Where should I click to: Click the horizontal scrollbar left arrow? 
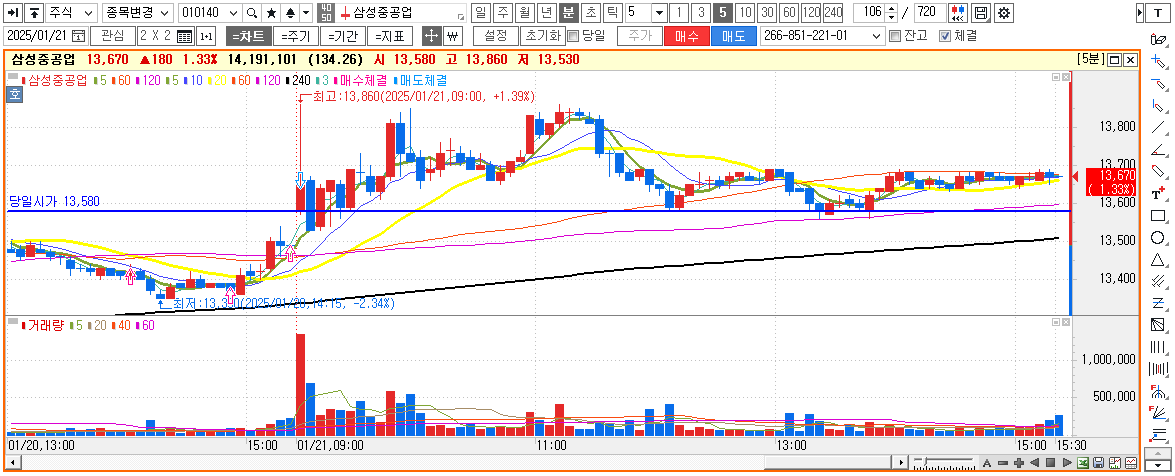[x=13, y=463]
